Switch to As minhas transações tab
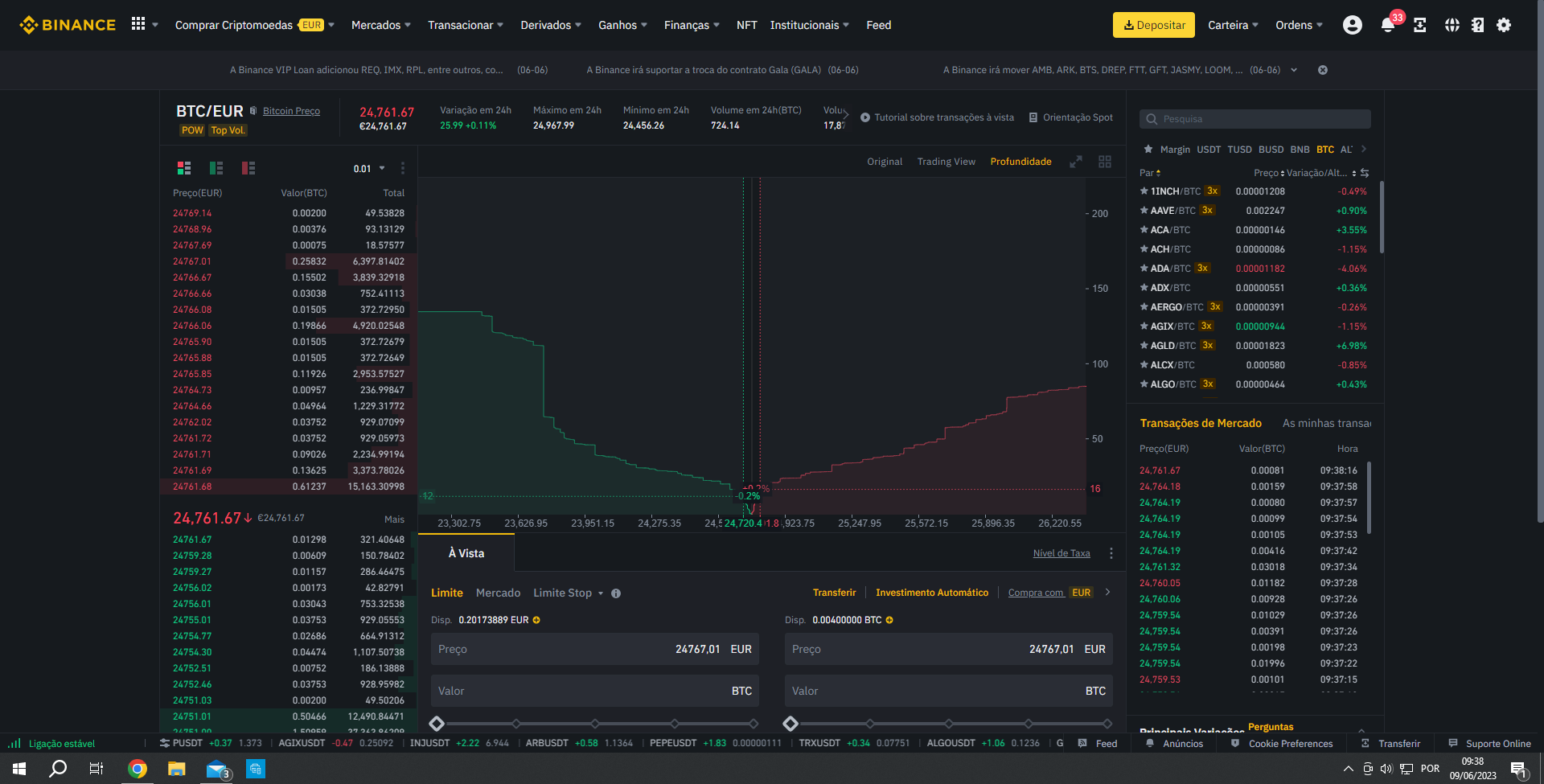This screenshot has height=784, width=1544. pyautogui.click(x=1327, y=424)
